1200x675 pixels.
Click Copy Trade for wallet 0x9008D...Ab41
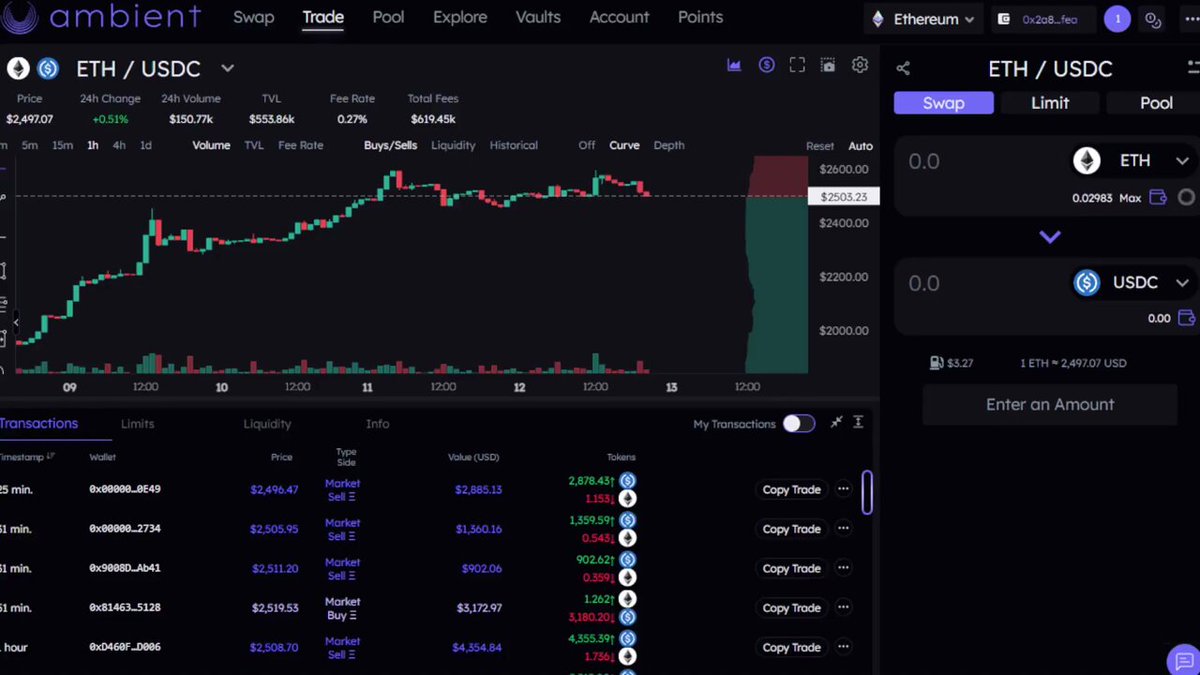point(791,568)
